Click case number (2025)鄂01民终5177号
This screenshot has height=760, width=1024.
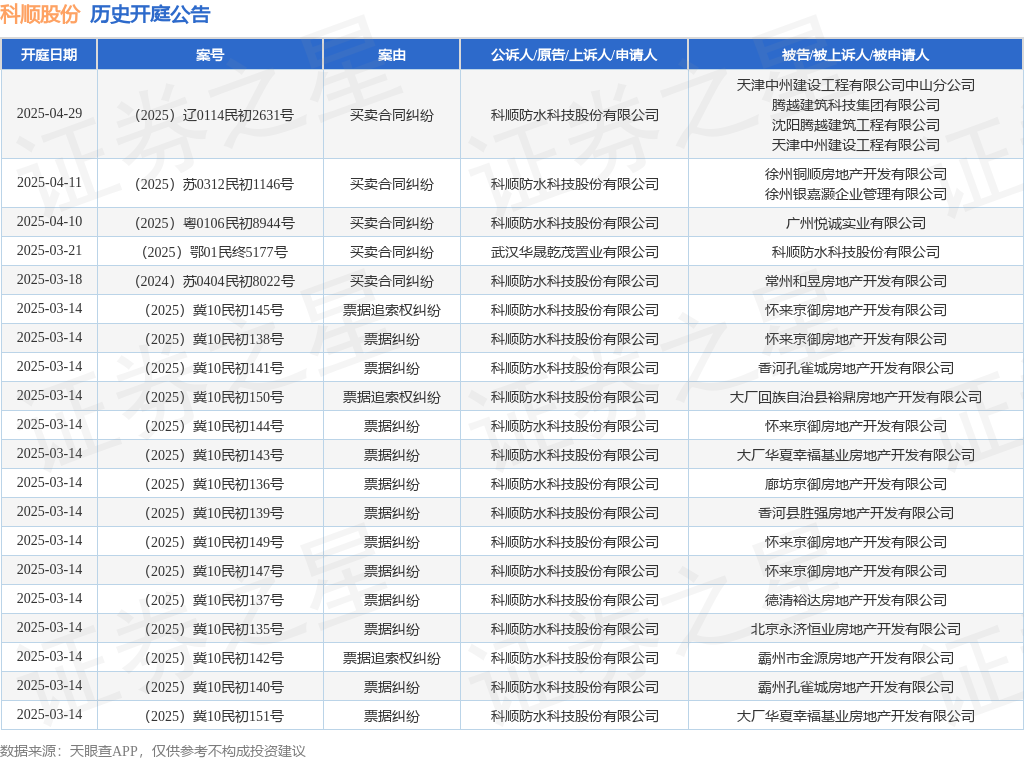[x=214, y=252]
